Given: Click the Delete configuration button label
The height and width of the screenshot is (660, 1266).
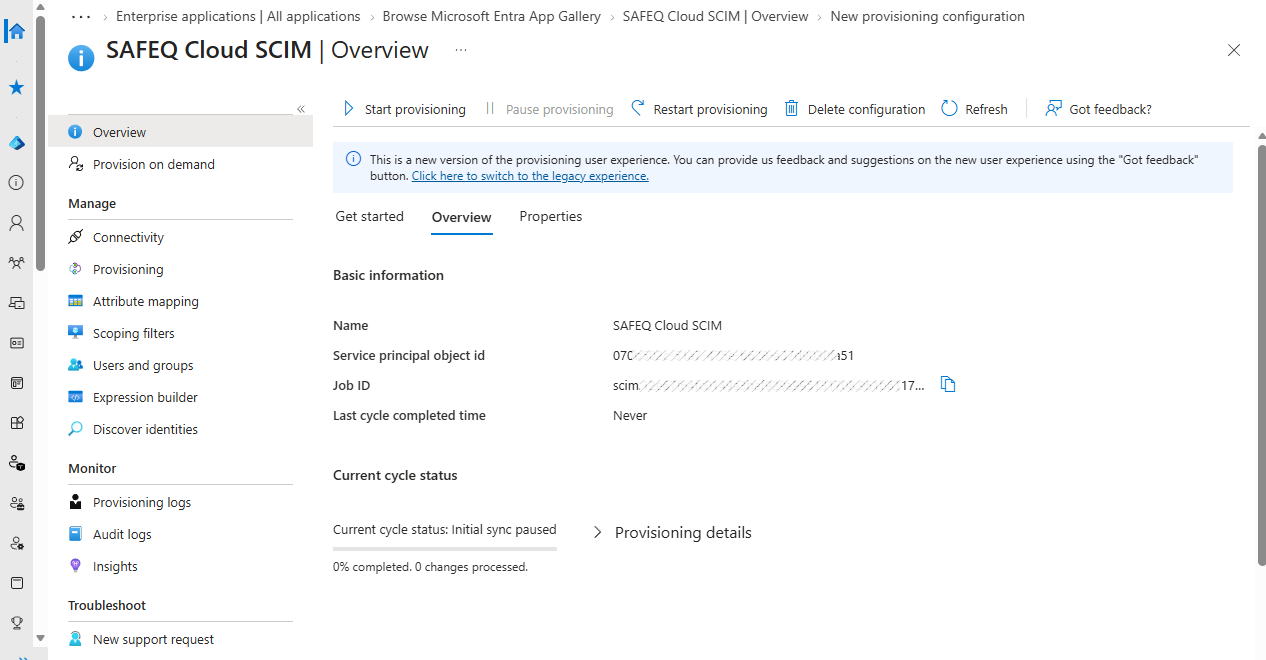Looking at the screenshot, I should click(866, 109).
